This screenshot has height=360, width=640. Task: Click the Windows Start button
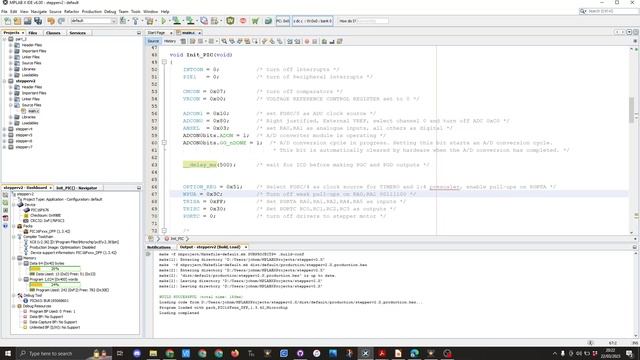pos(8,353)
